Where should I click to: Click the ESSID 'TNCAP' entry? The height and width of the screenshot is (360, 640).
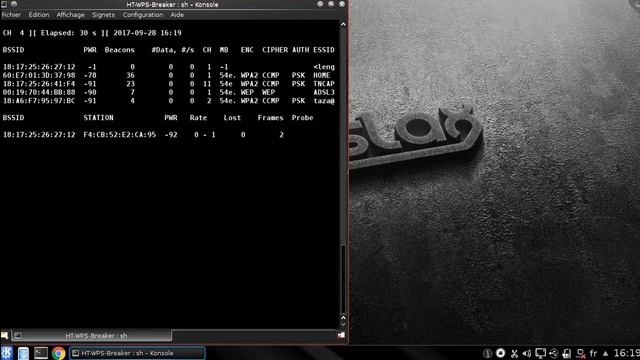click(x=324, y=84)
